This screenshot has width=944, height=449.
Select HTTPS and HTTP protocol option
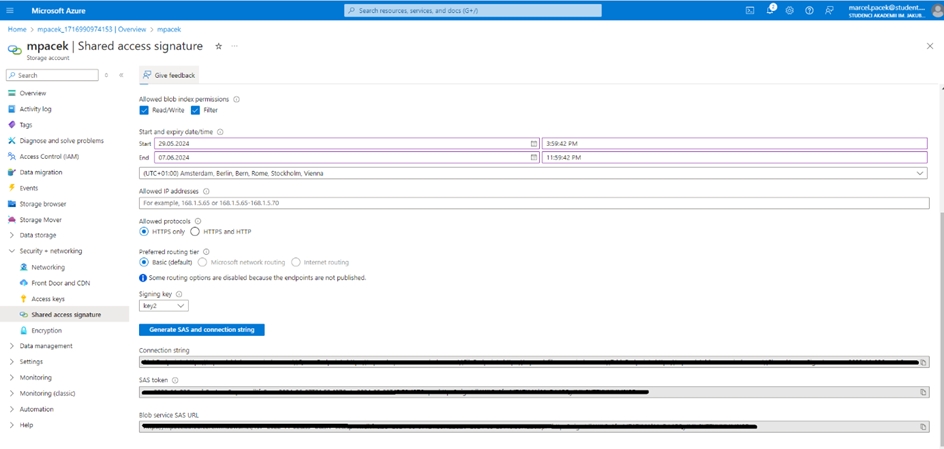[195, 231]
